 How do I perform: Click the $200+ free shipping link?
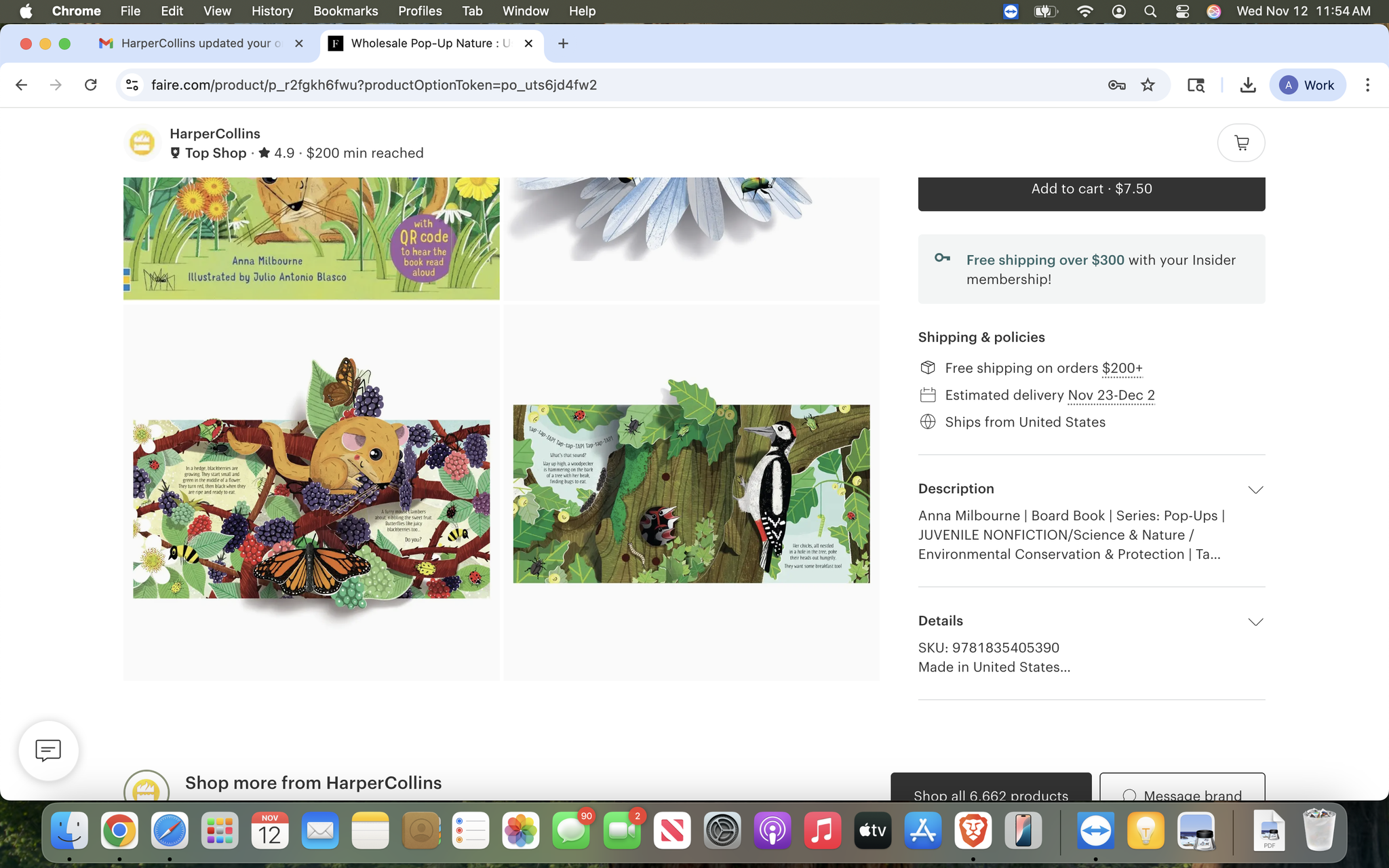coord(1122,368)
